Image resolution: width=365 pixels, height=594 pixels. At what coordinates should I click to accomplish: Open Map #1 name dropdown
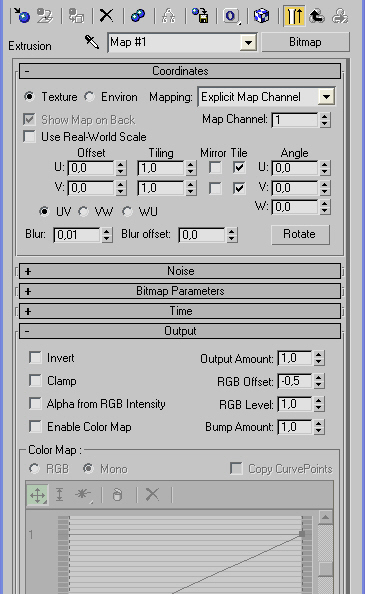click(x=248, y=42)
